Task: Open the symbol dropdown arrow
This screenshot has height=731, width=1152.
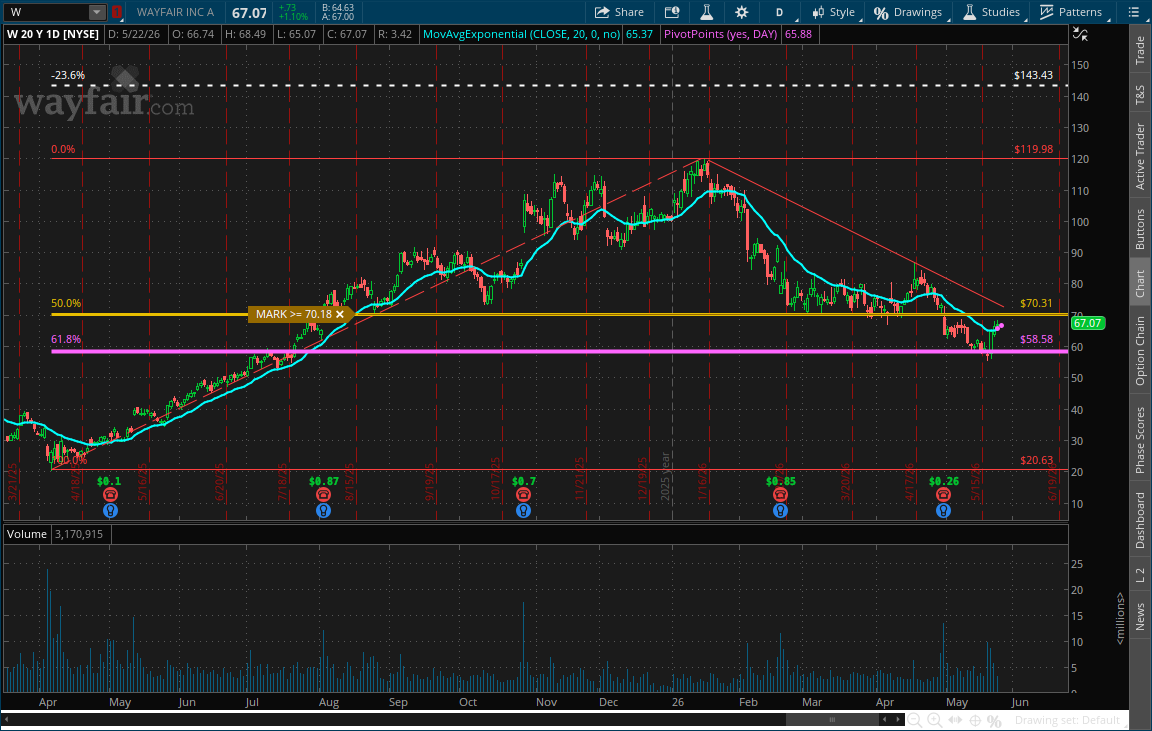Action: pos(97,12)
